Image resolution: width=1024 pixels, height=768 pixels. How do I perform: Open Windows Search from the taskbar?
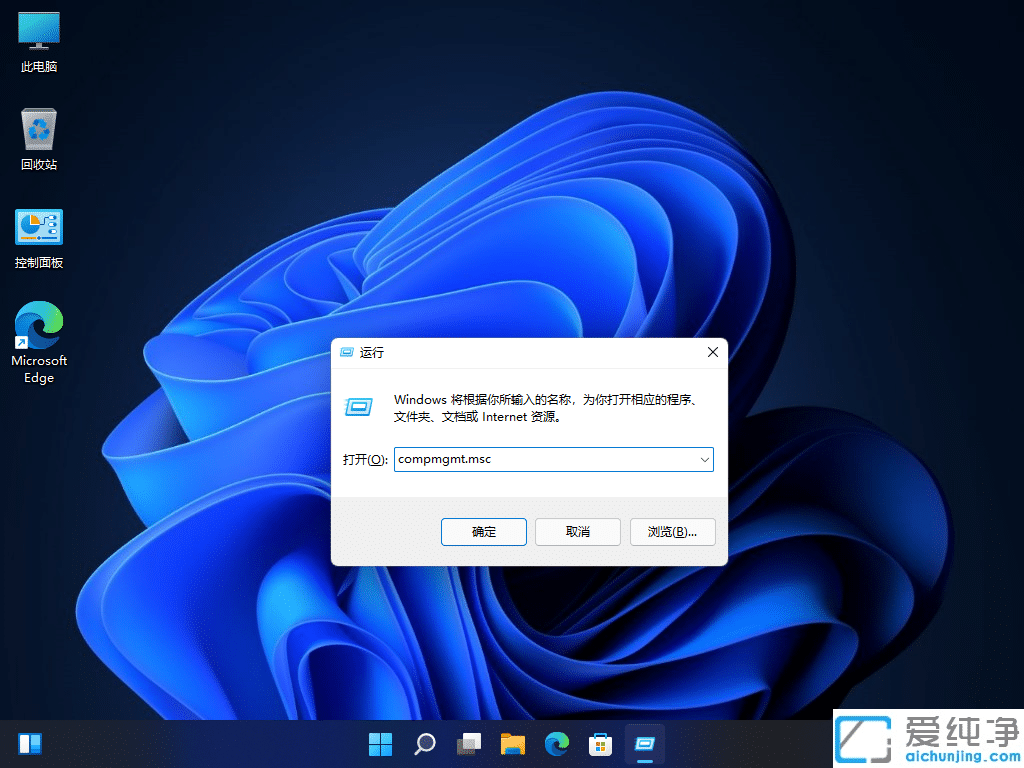[424, 744]
